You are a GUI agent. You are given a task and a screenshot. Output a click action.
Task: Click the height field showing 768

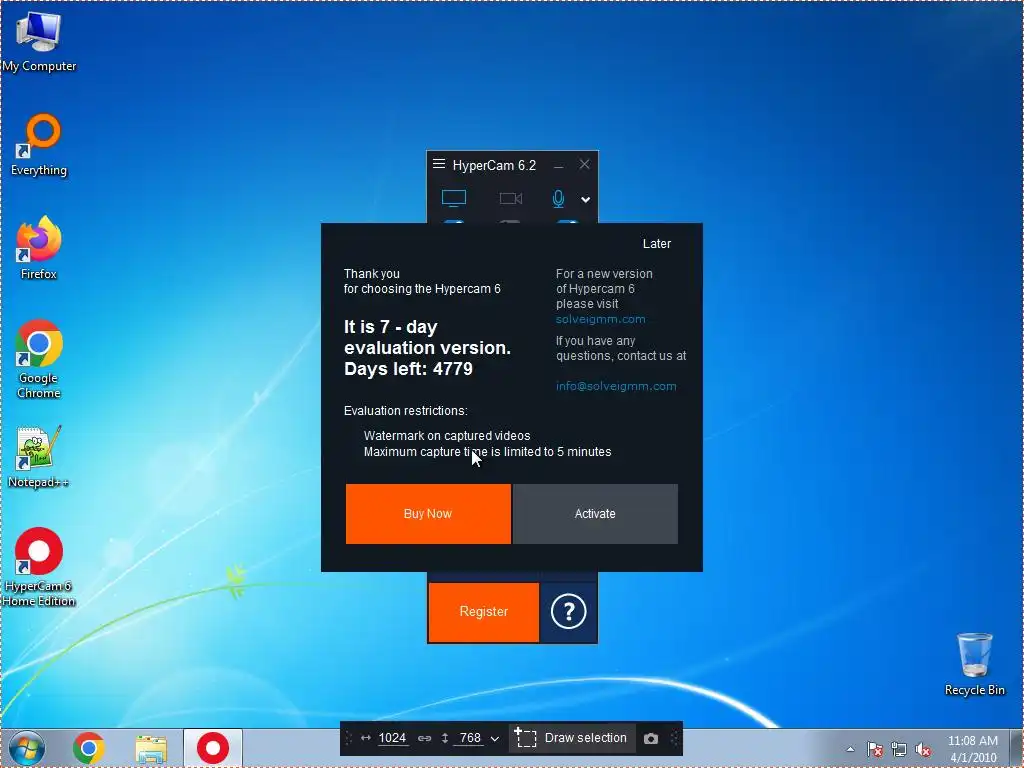[x=470, y=738]
